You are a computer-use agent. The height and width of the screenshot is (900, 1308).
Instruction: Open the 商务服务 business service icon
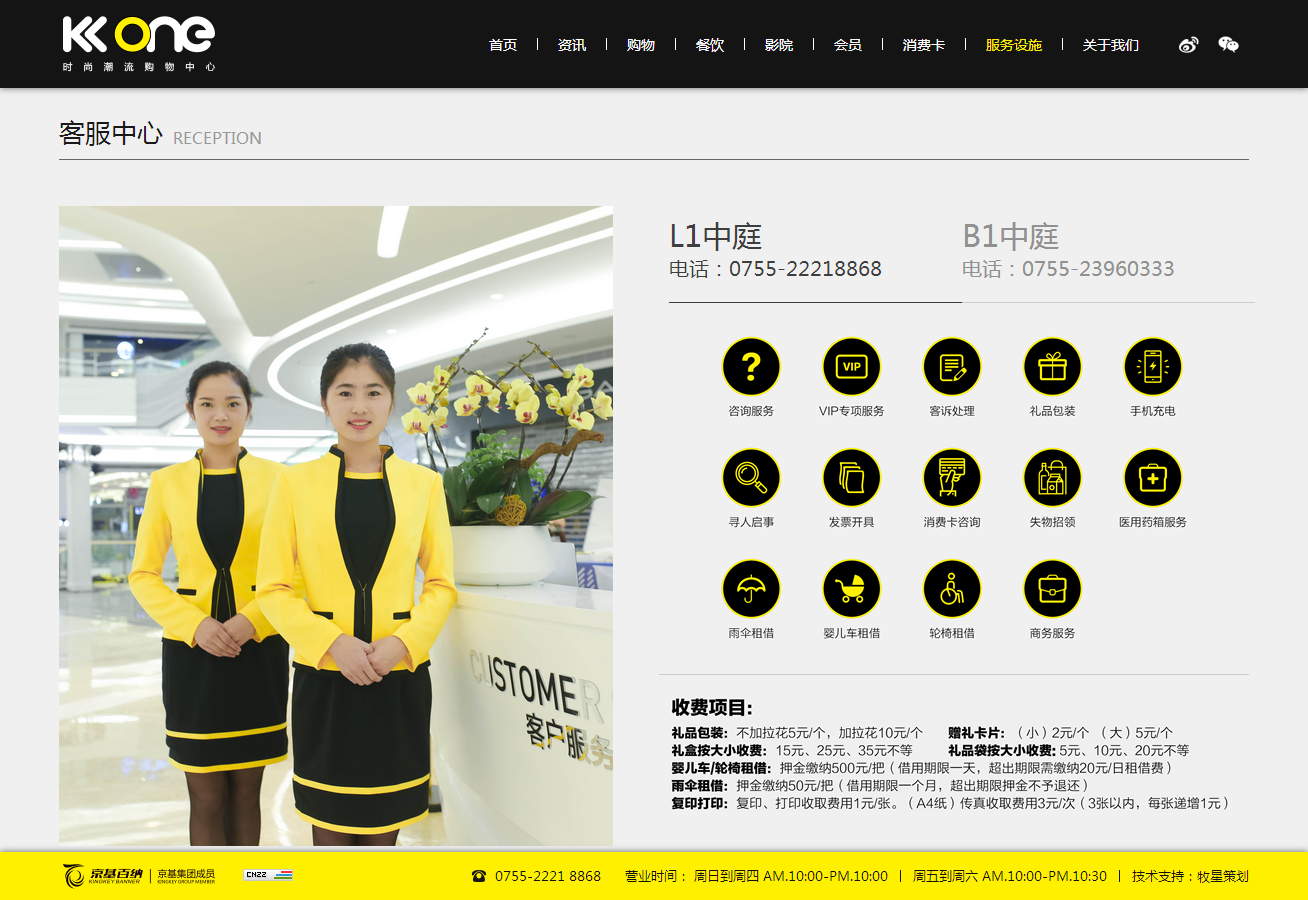pos(1051,589)
